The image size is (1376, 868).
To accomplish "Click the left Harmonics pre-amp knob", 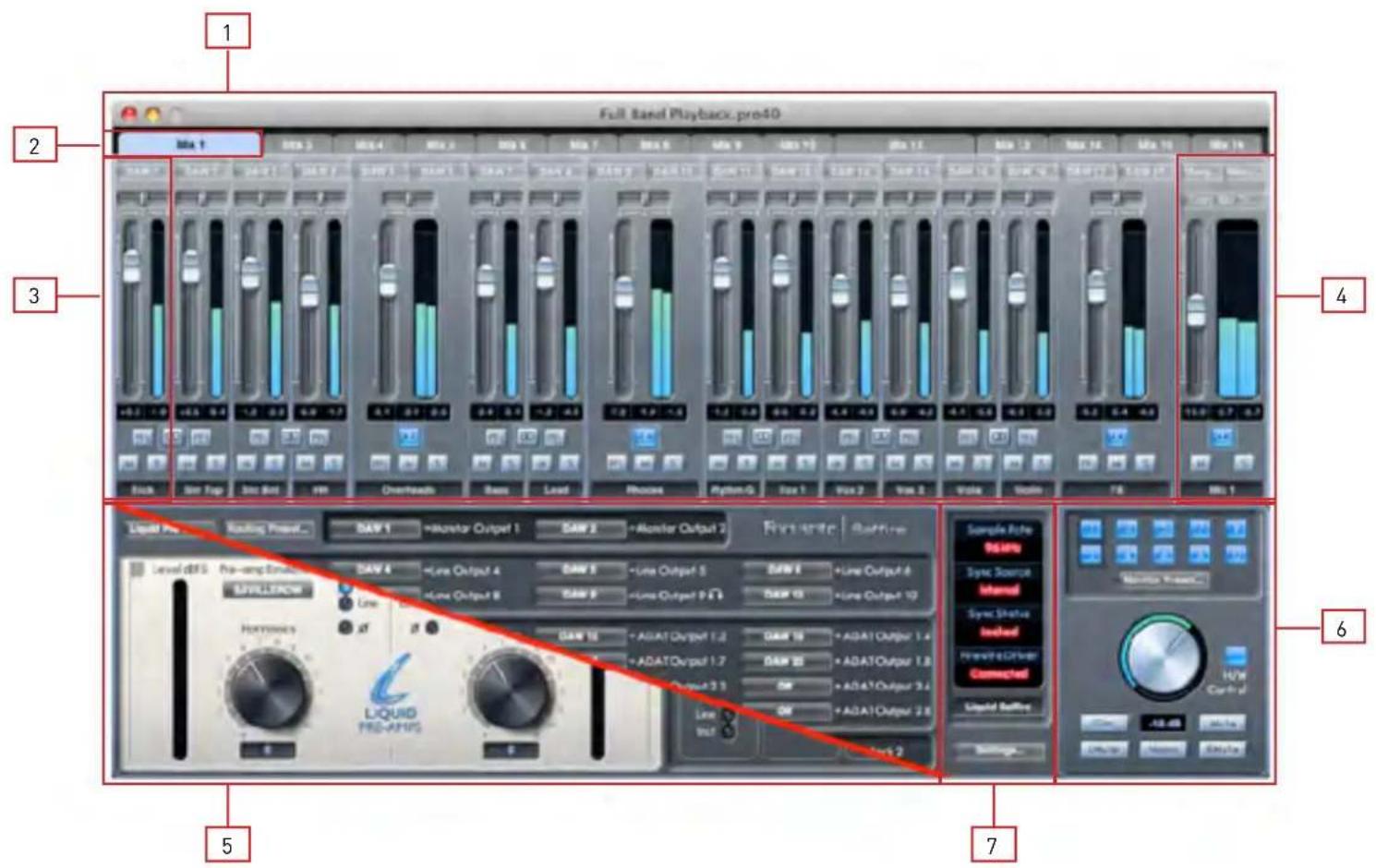I will coord(268,690).
